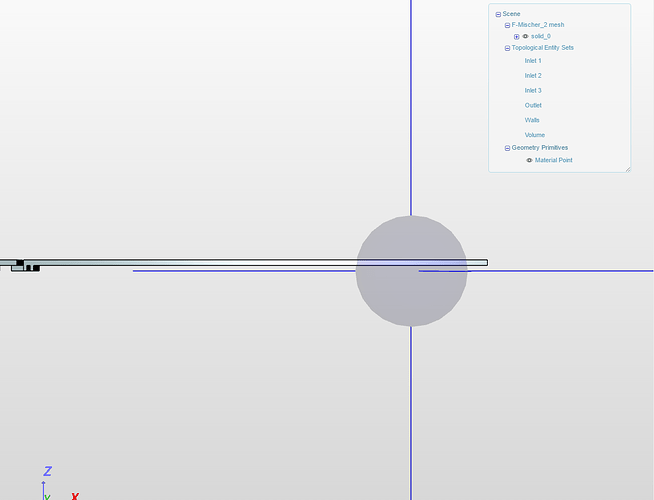Select solid_0 label in tree

[x=541, y=36]
